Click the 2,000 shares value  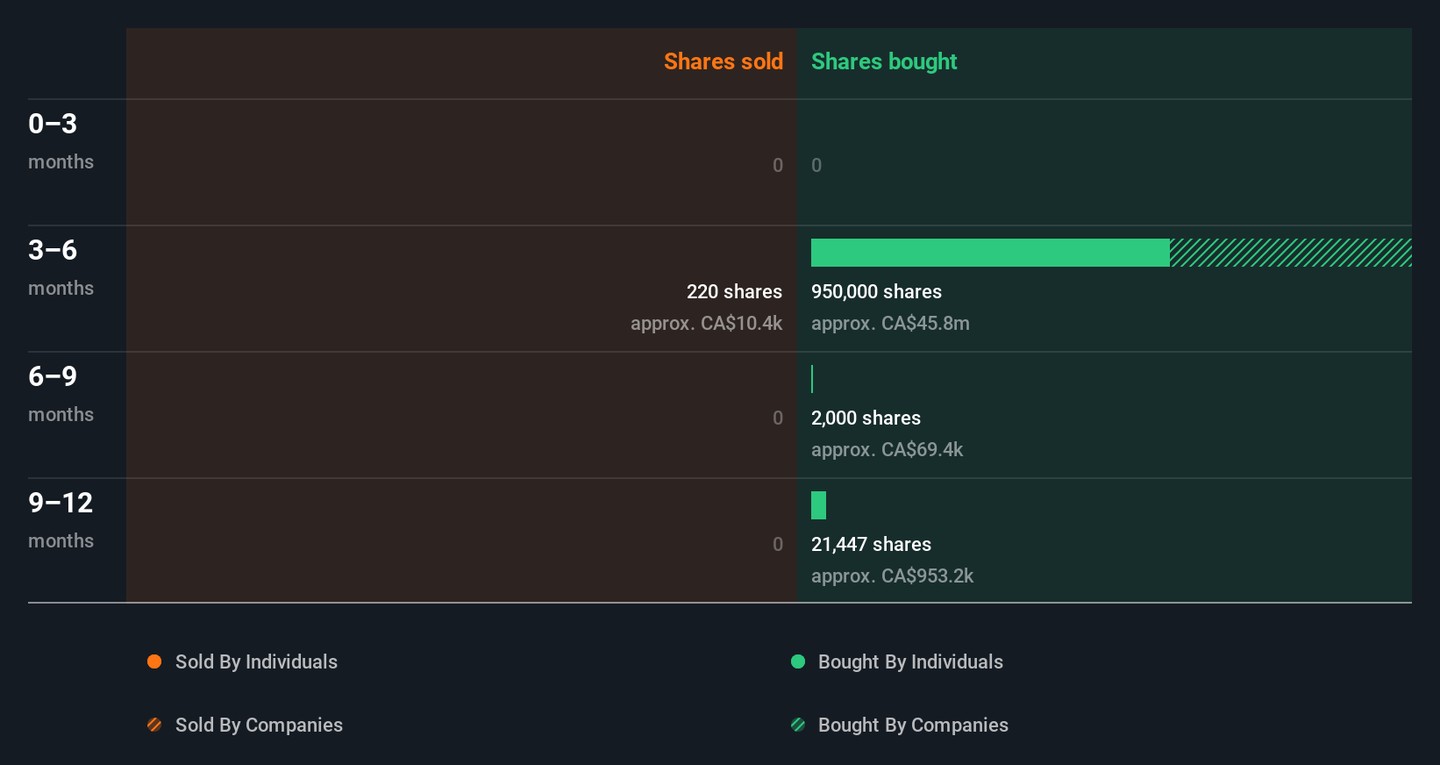click(x=866, y=418)
